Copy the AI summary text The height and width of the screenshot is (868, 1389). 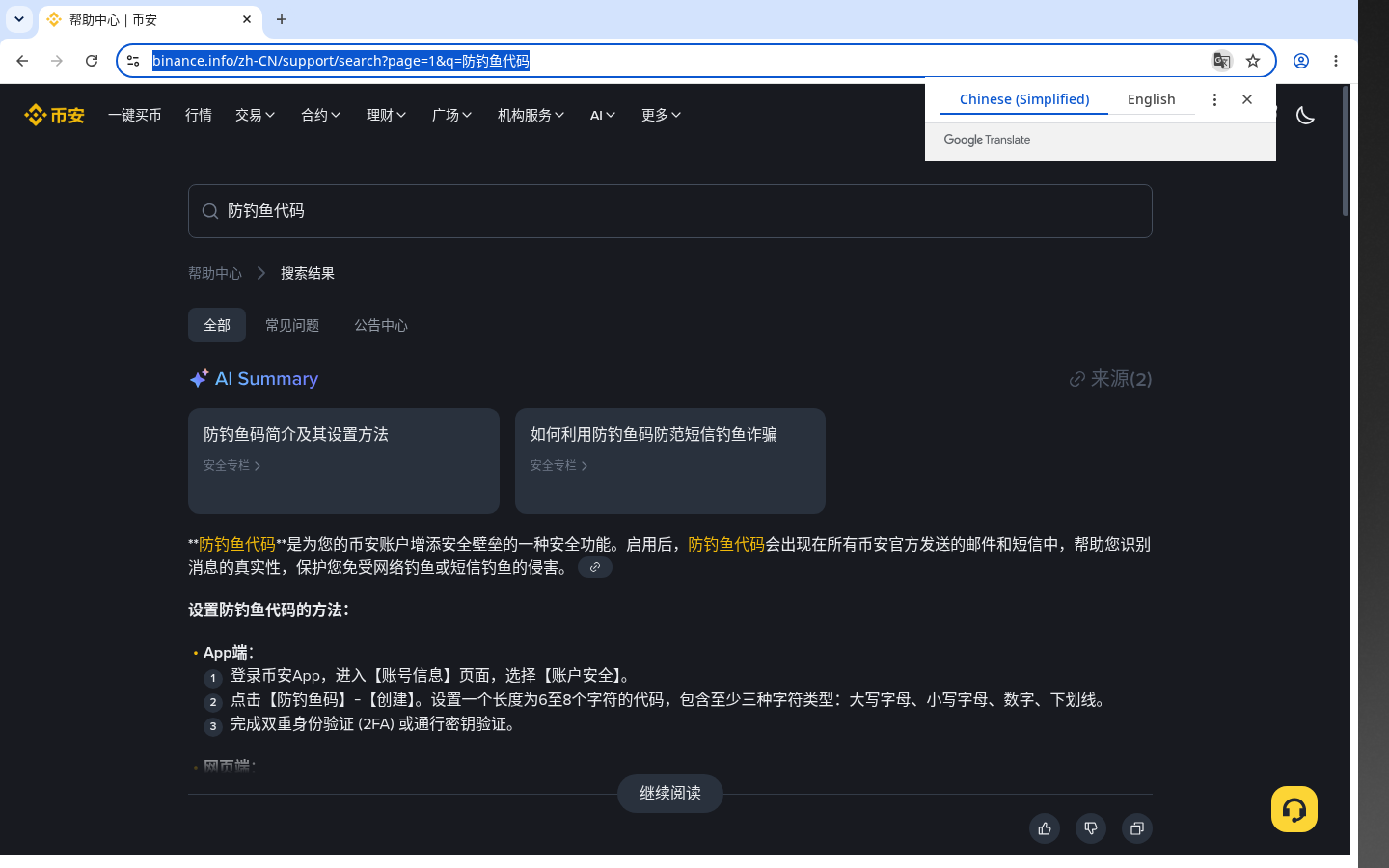coord(1137,828)
